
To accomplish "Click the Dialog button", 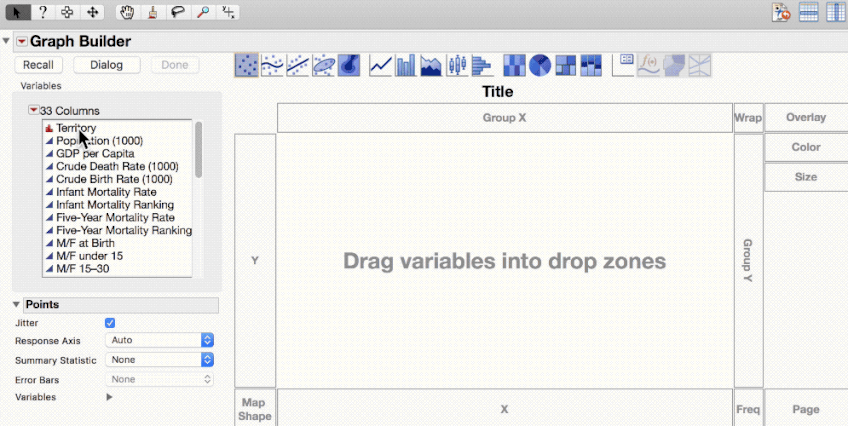I will 107,65.
